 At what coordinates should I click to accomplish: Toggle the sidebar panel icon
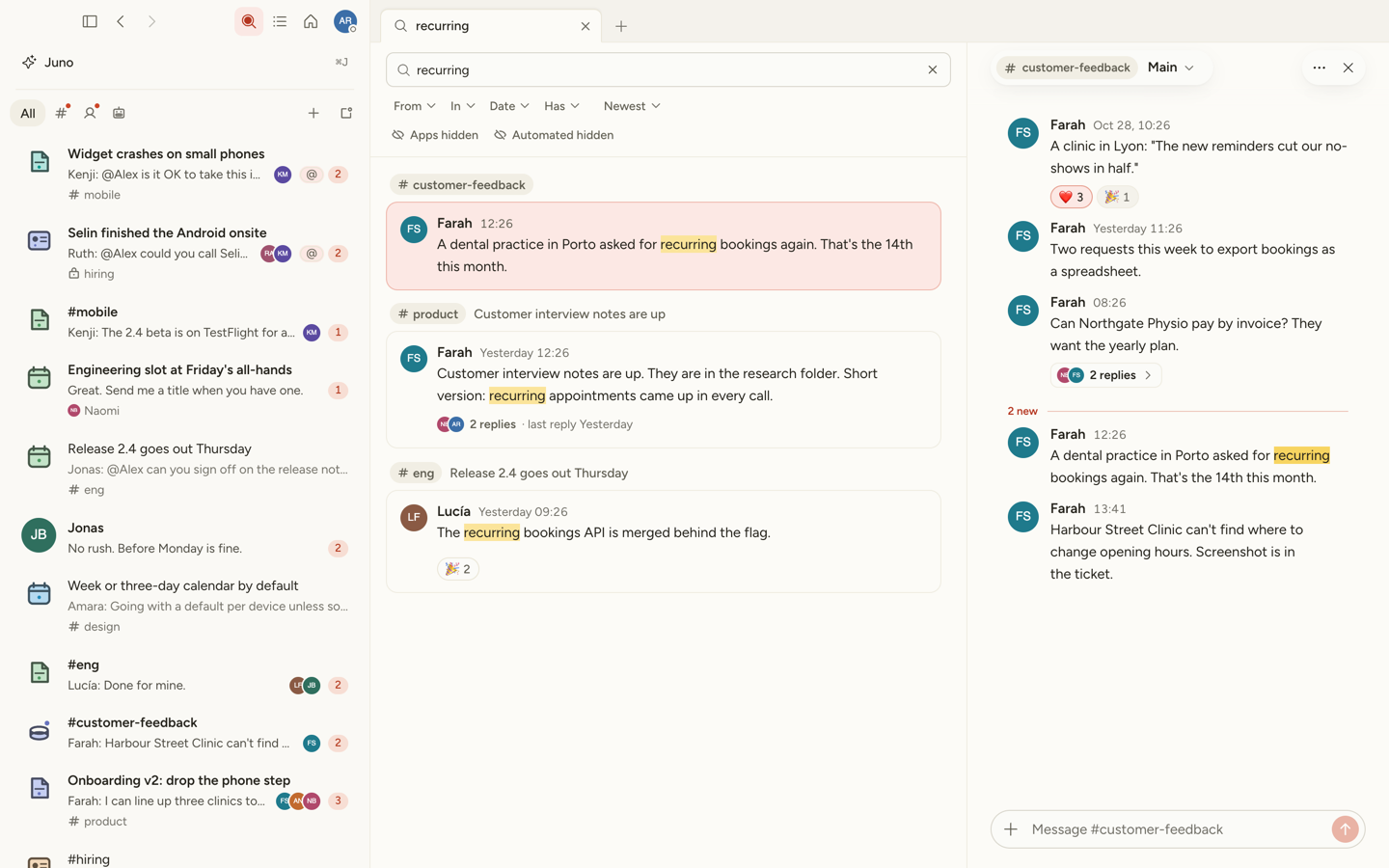click(x=90, y=21)
